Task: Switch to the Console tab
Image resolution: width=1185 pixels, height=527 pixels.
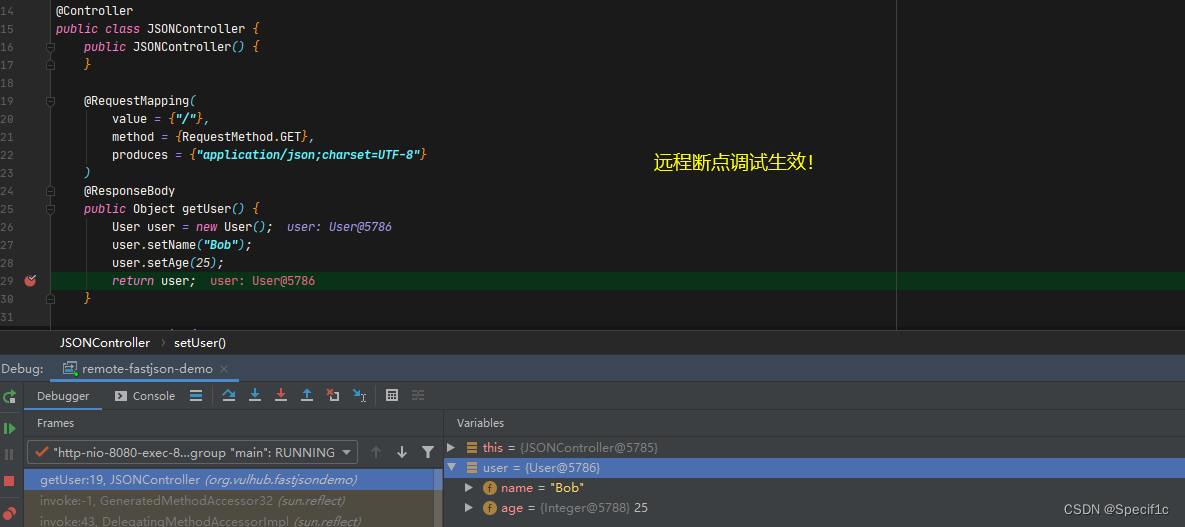Action: 145,396
